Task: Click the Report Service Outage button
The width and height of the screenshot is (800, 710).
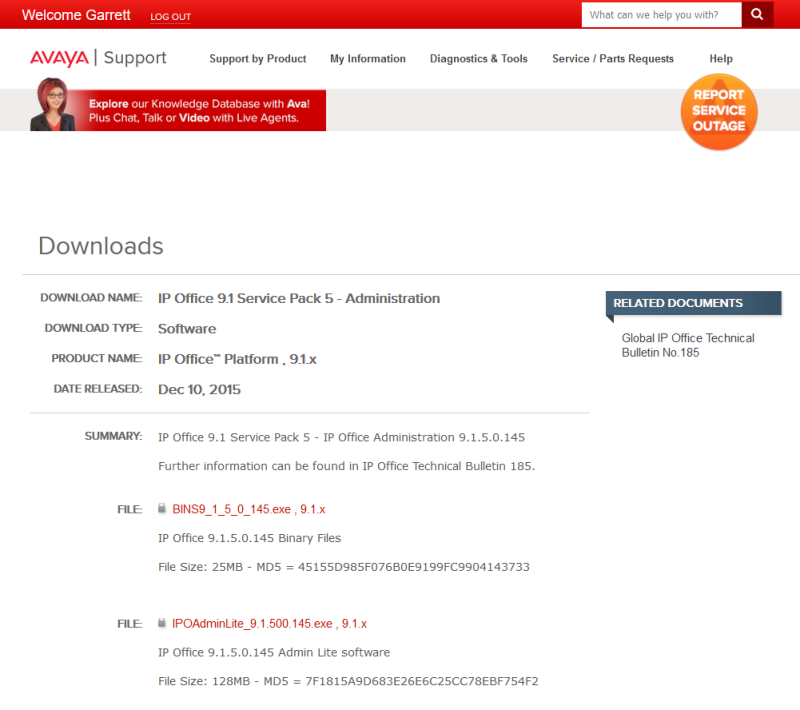Action: click(719, 111)
